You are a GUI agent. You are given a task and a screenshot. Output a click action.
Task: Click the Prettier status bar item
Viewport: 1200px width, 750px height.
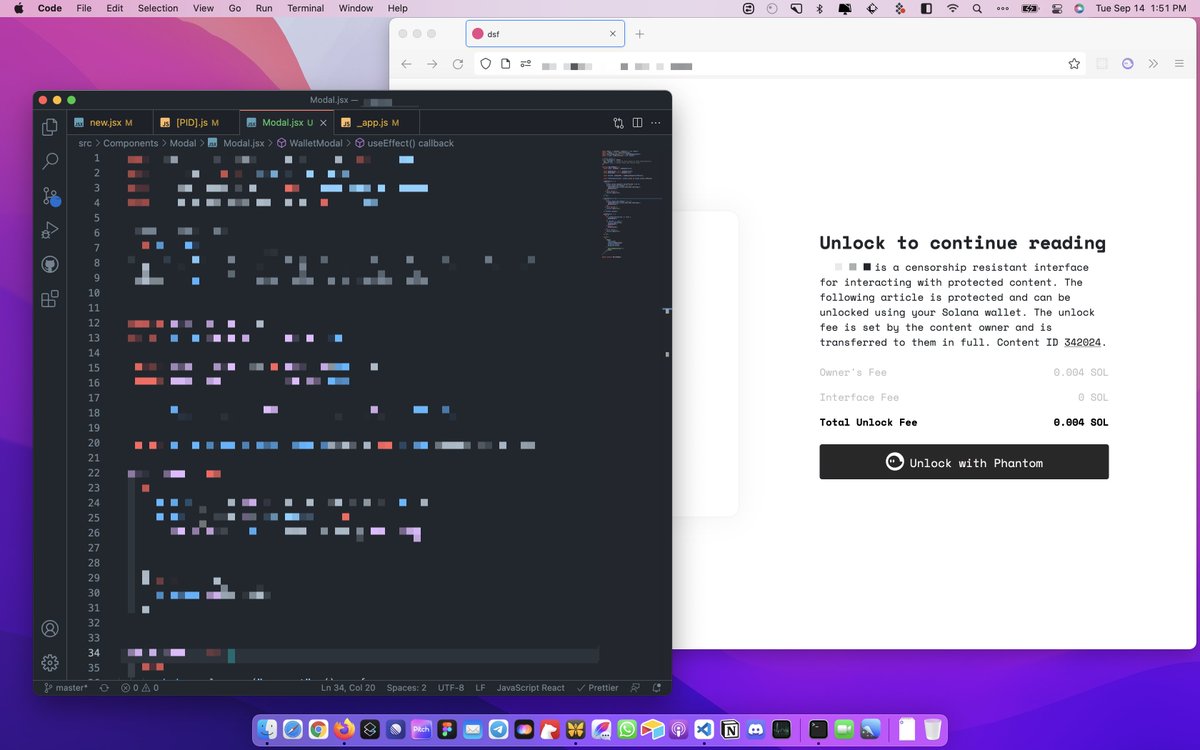pyautogui.click(x=597, y=688)
